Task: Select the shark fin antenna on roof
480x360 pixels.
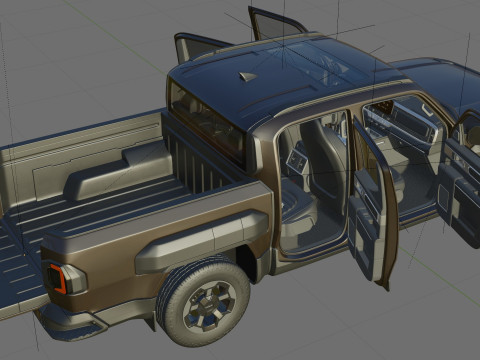Action: coord(248,76)
